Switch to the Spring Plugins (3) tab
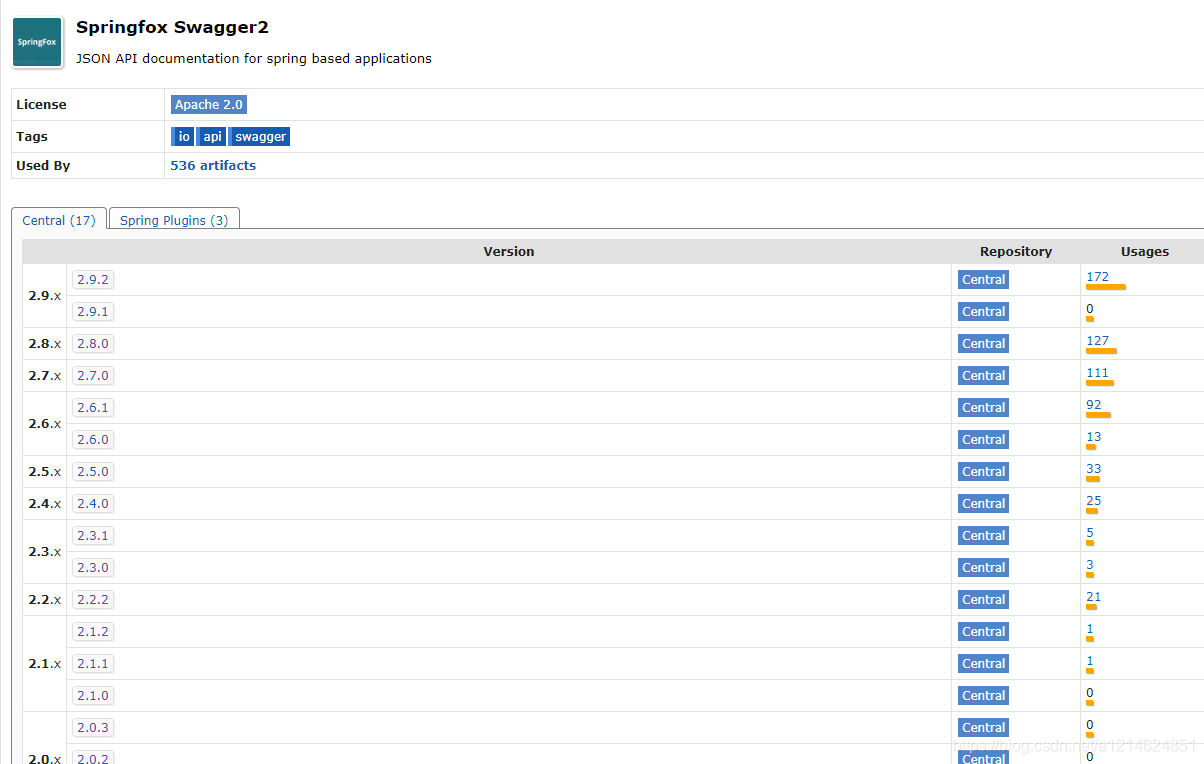The width and height of the screenshot is (1204, 764). pyautogui.click(x=174, y=220)
